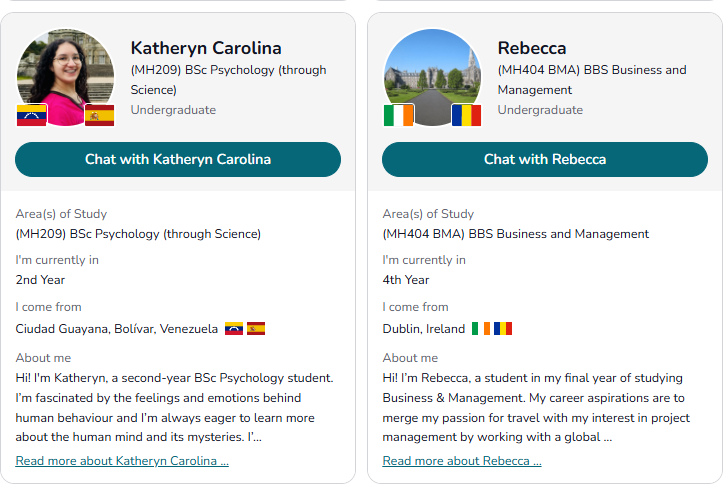
Task: Open Katheryn Carolina's profile photo
Action: 65,78
